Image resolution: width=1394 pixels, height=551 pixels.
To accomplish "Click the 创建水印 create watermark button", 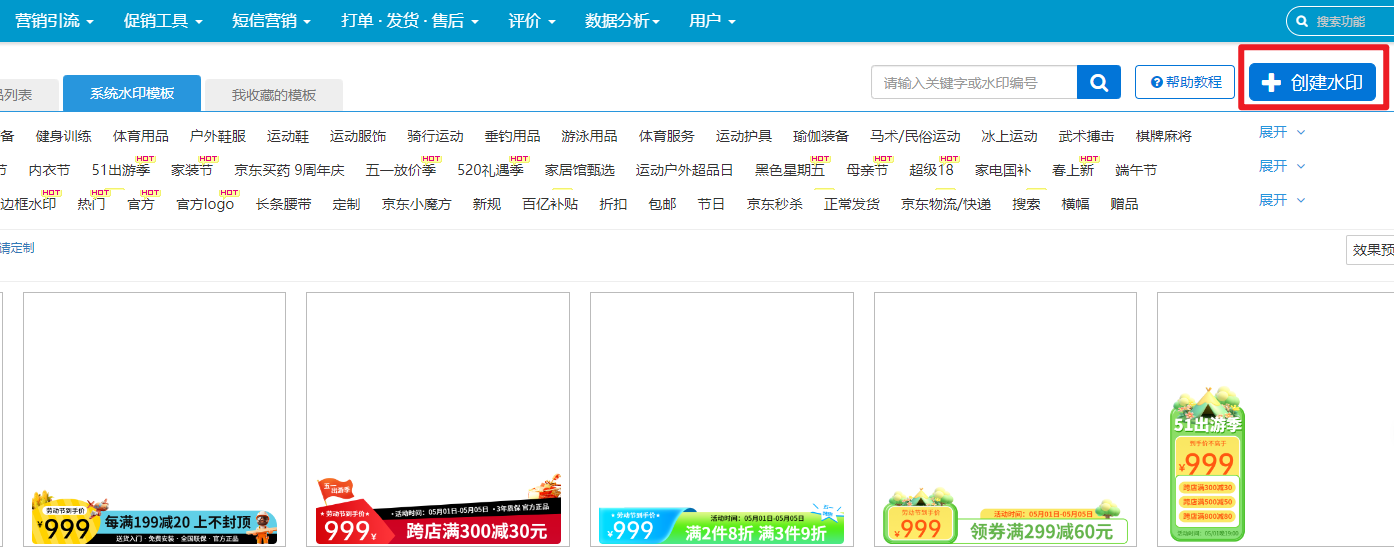I will tap(1312, 83).
